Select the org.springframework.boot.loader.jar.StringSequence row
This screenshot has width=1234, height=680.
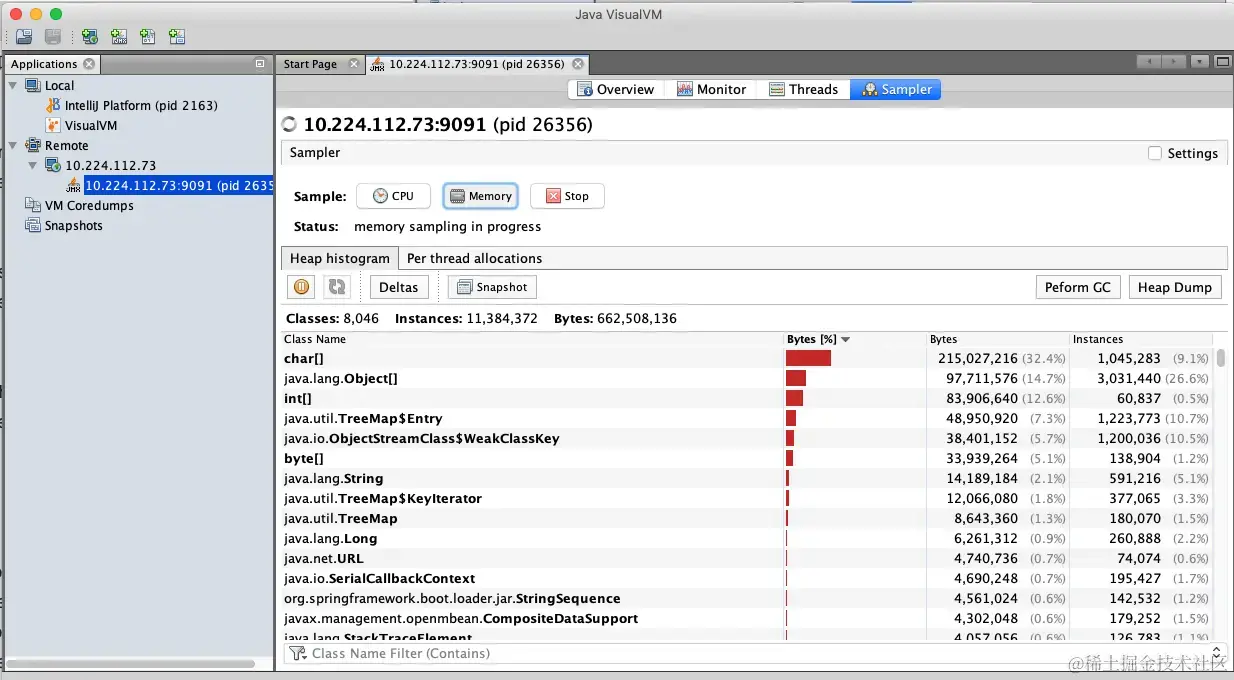[x=748, y=598]
